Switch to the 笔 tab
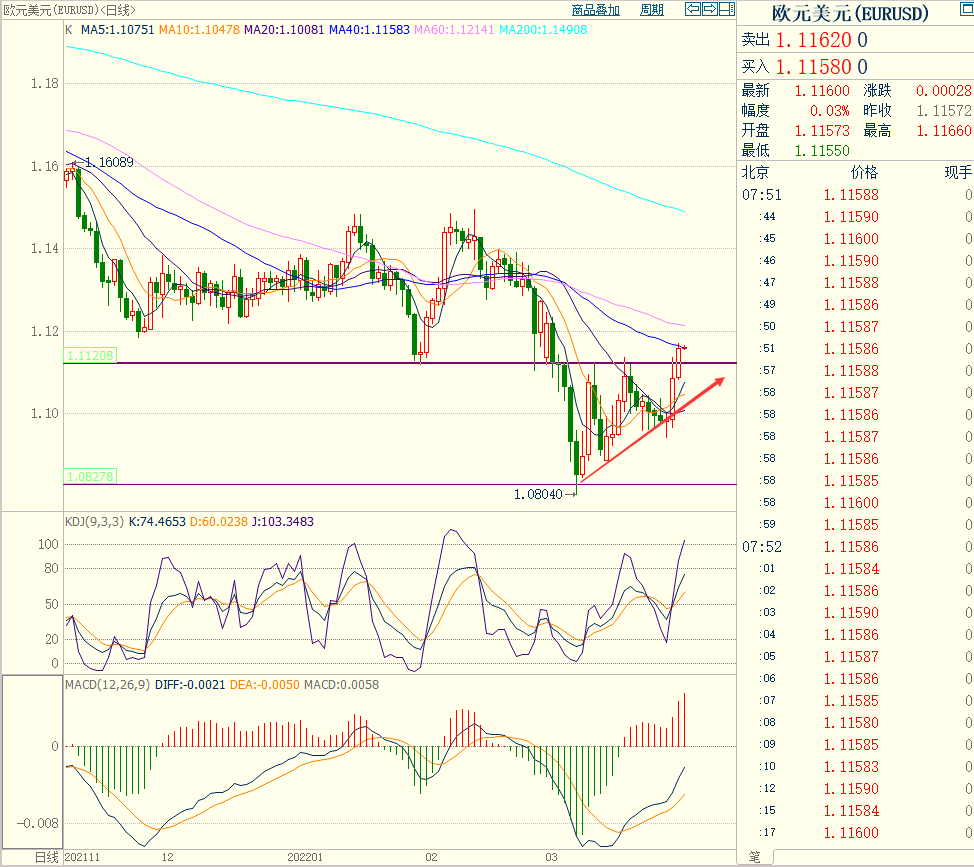 pyautogui.click(x=753, y=857)
